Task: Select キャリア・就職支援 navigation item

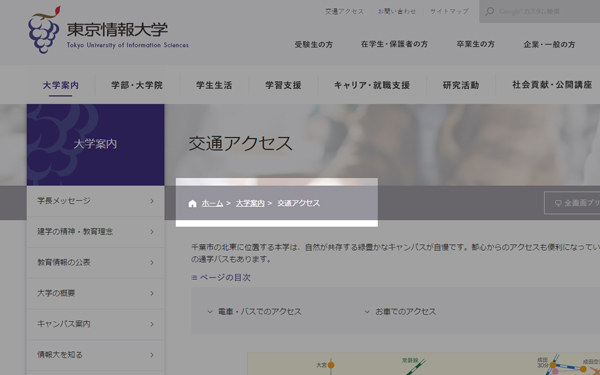Action: (x=372, y=85)
